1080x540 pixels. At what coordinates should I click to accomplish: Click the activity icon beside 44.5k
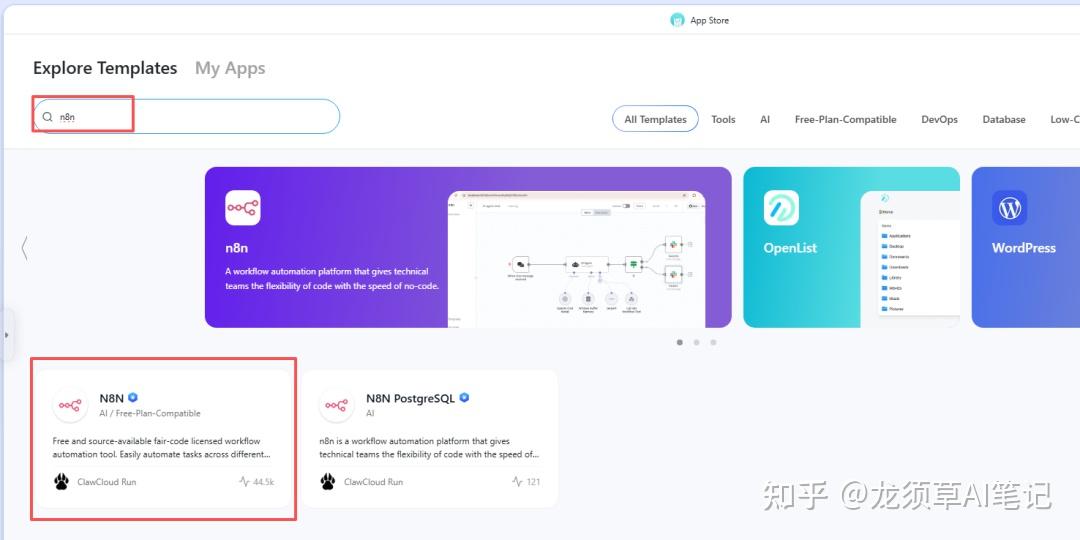click(x=244, y=481)
